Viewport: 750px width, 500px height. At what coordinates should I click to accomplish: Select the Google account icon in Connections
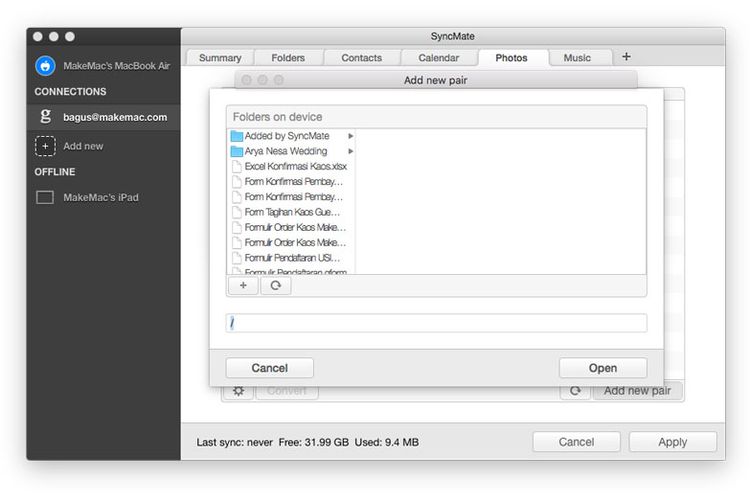pyautogui.click(x=45, y=116)
